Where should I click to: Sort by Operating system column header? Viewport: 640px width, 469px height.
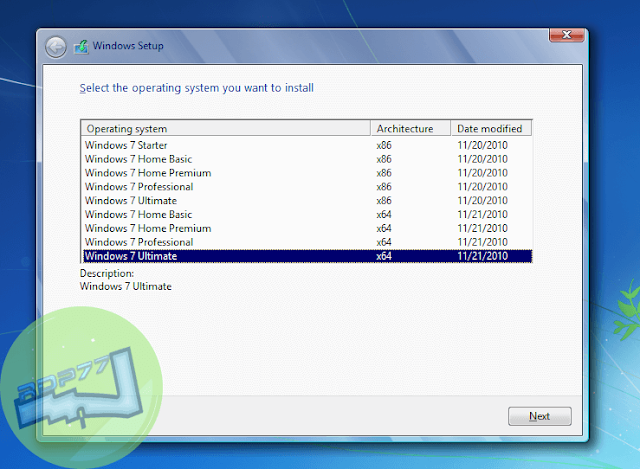226,129
